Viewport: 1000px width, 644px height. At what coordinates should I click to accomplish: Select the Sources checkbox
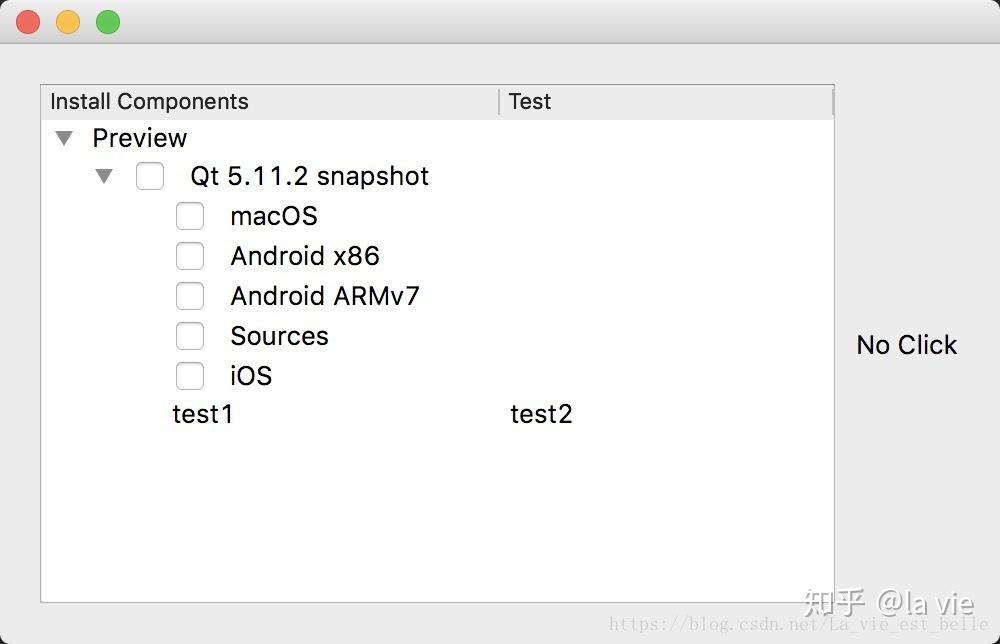point(190,336)
